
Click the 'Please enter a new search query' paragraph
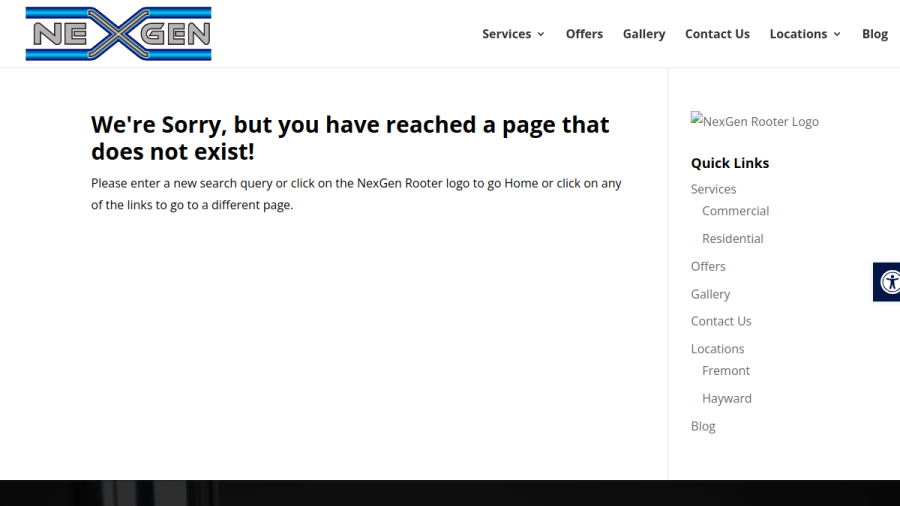(356, 194)
